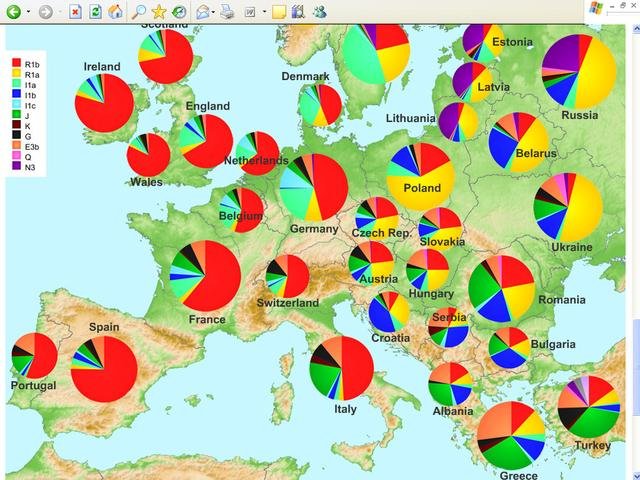Image resolution: width=640 pixels, height=480 pixels.
Task: Open the History panel icon
Action: click(178, 12)
